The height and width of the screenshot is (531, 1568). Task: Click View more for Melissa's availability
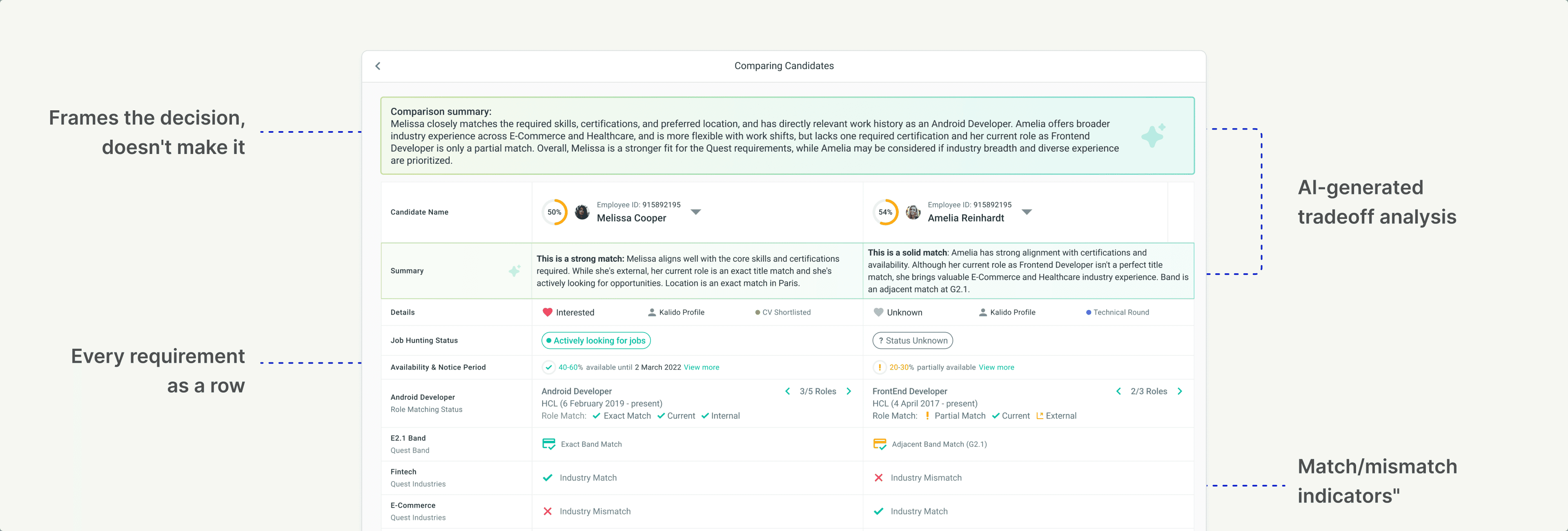point(701,367)
